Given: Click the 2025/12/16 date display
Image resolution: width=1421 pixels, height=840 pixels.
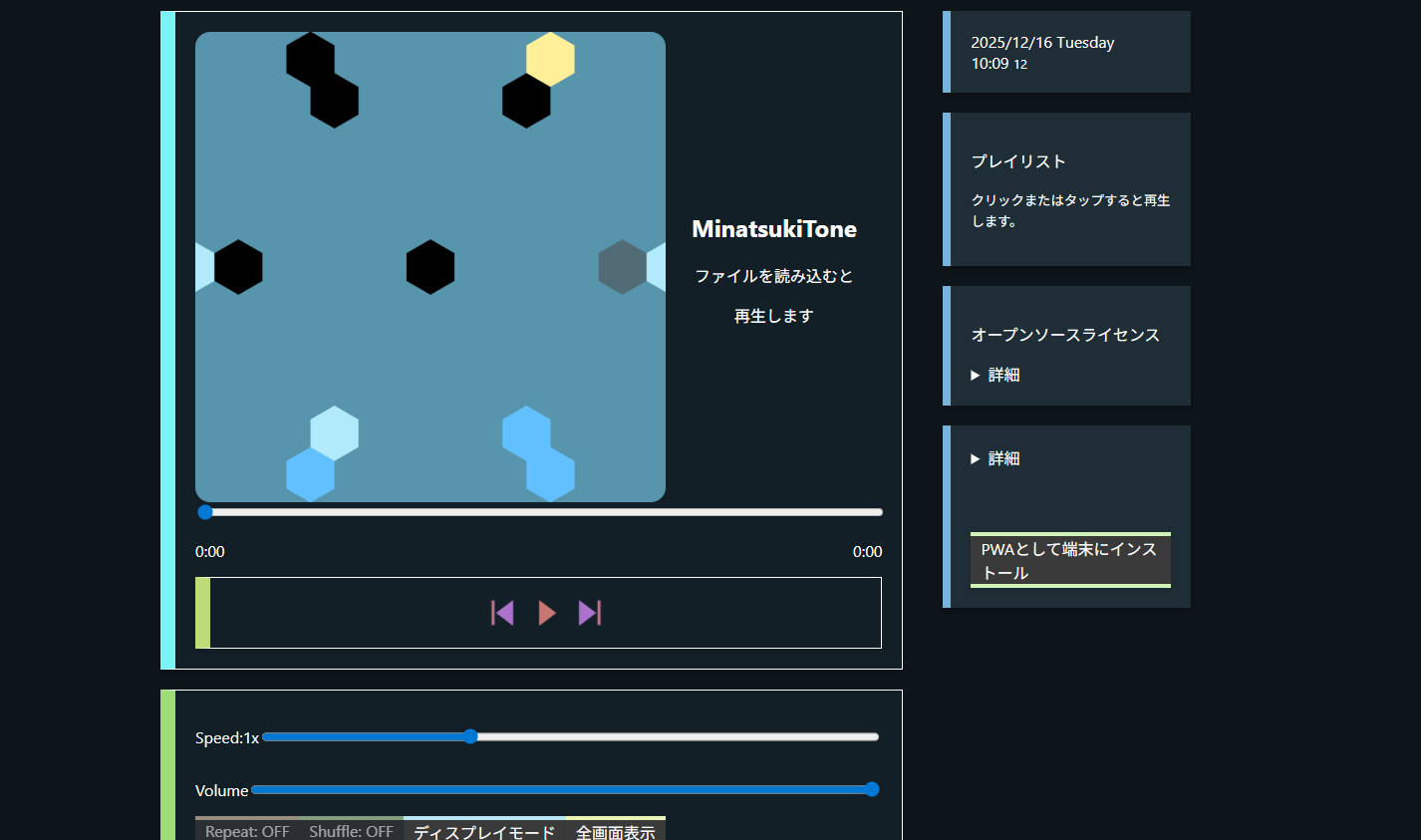Looking at the screenshot, I should [x=1042, y=42].
